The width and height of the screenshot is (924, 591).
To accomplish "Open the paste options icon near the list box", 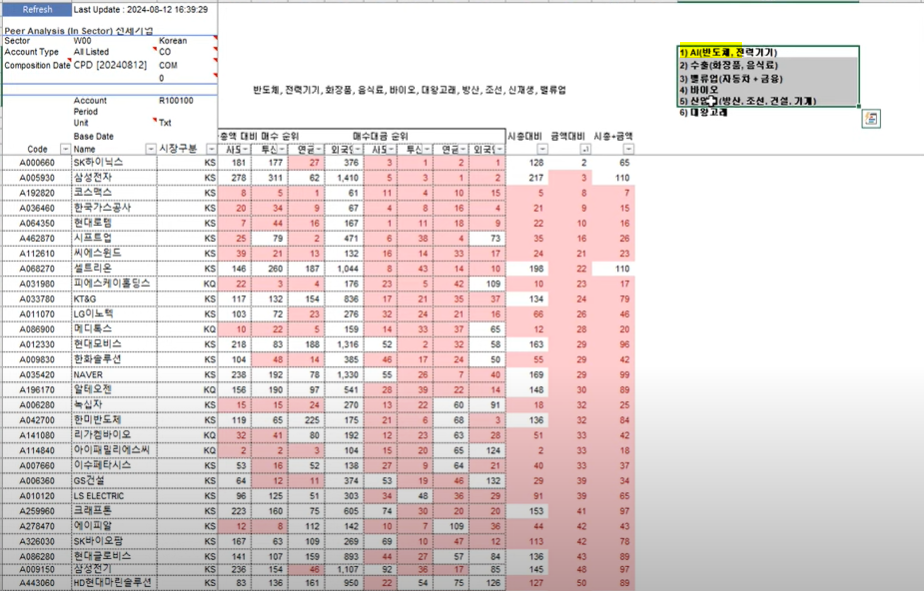I will (x=871, y=118).
